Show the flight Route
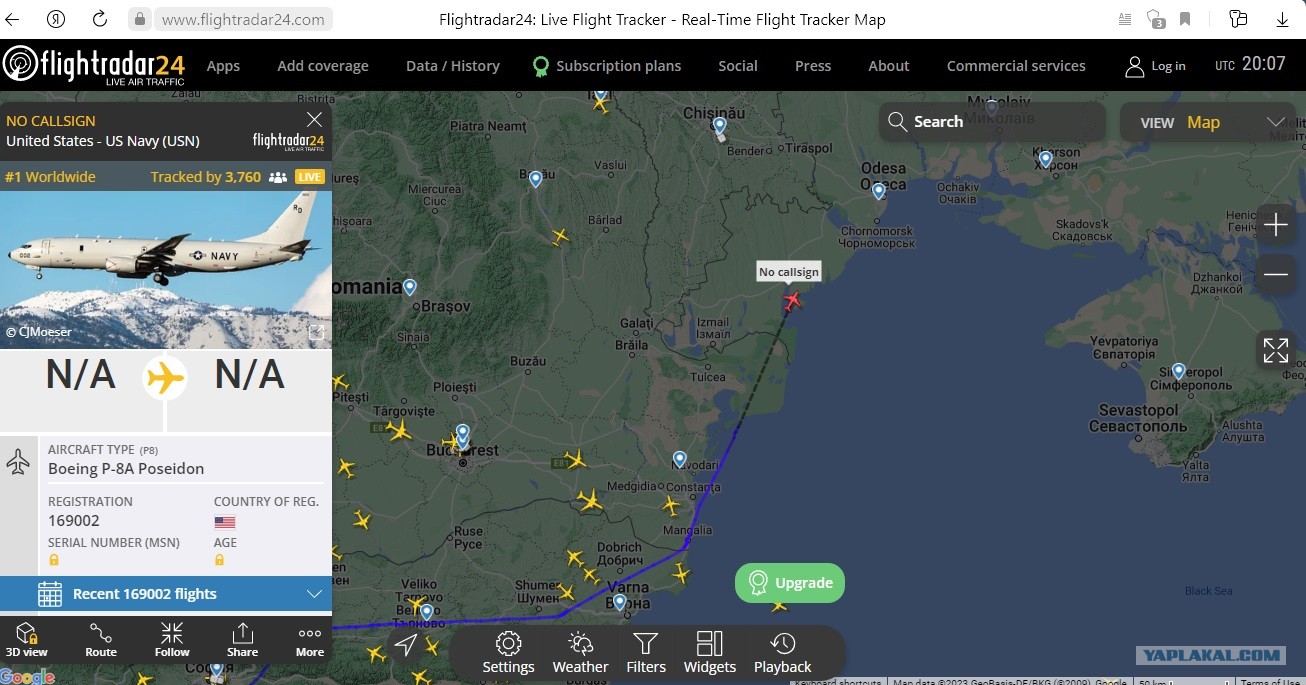The image size is (1306, 685). pyautogui.click(x=101, y=639)
